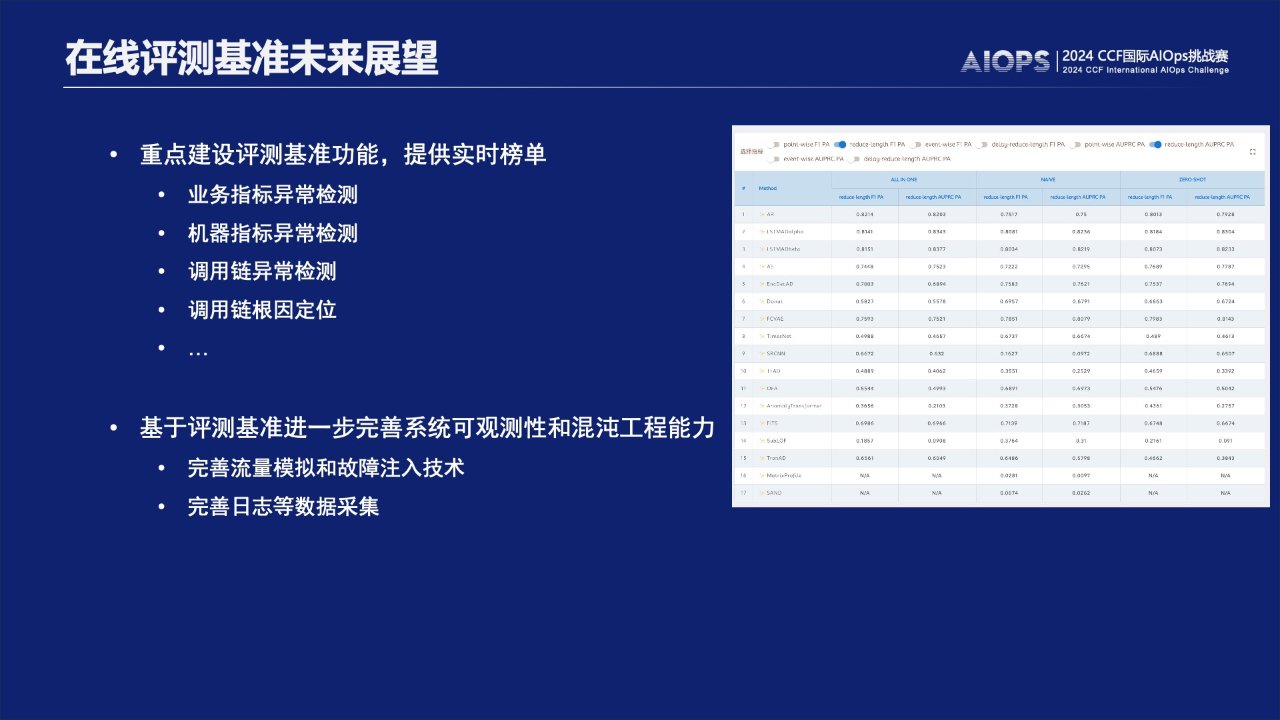Open the LSTMADalpha method entry
This screenshot has height=720, width=1280.
785,232
